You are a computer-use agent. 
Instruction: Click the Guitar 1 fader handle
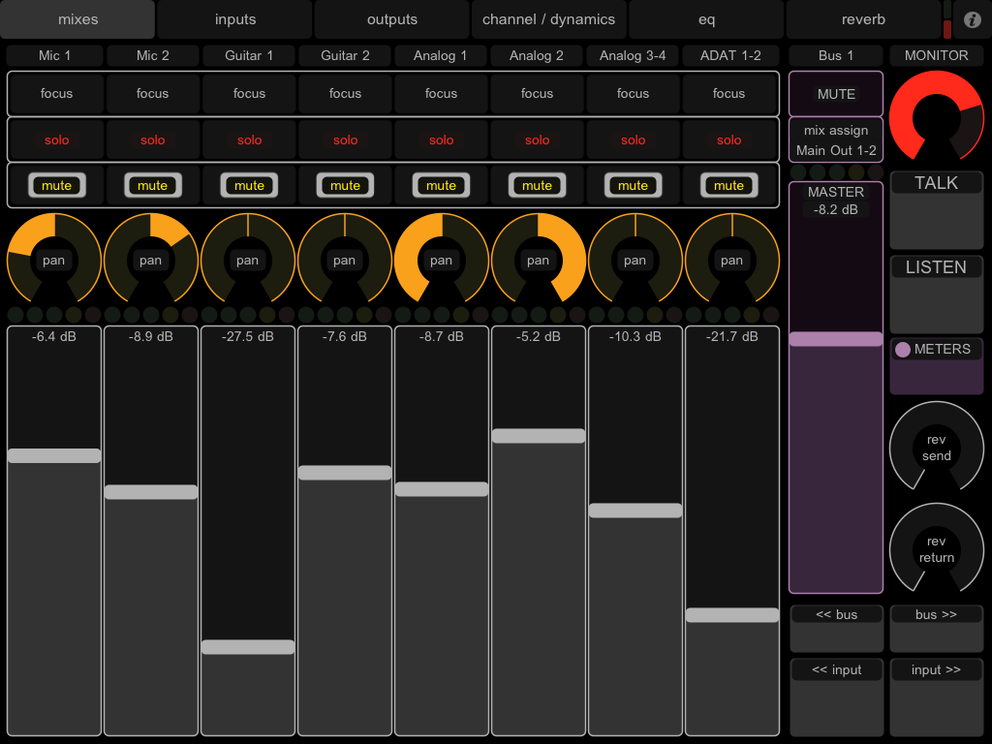tap(247, 647)
